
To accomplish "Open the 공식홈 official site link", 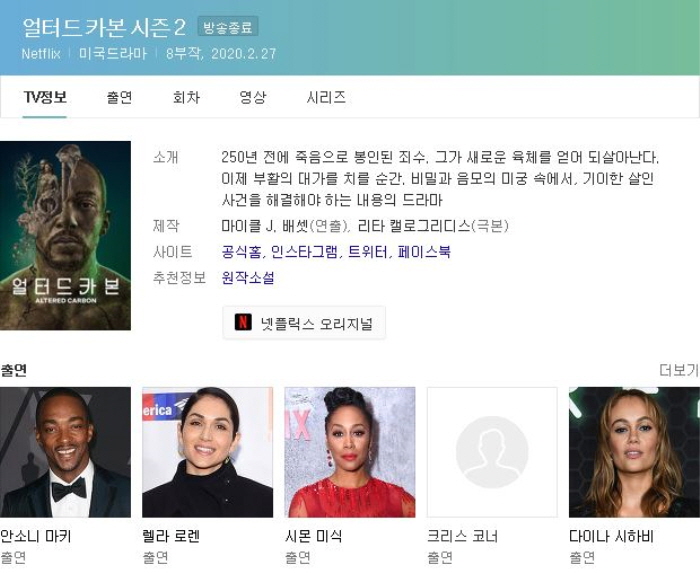I will coord(242,252).
